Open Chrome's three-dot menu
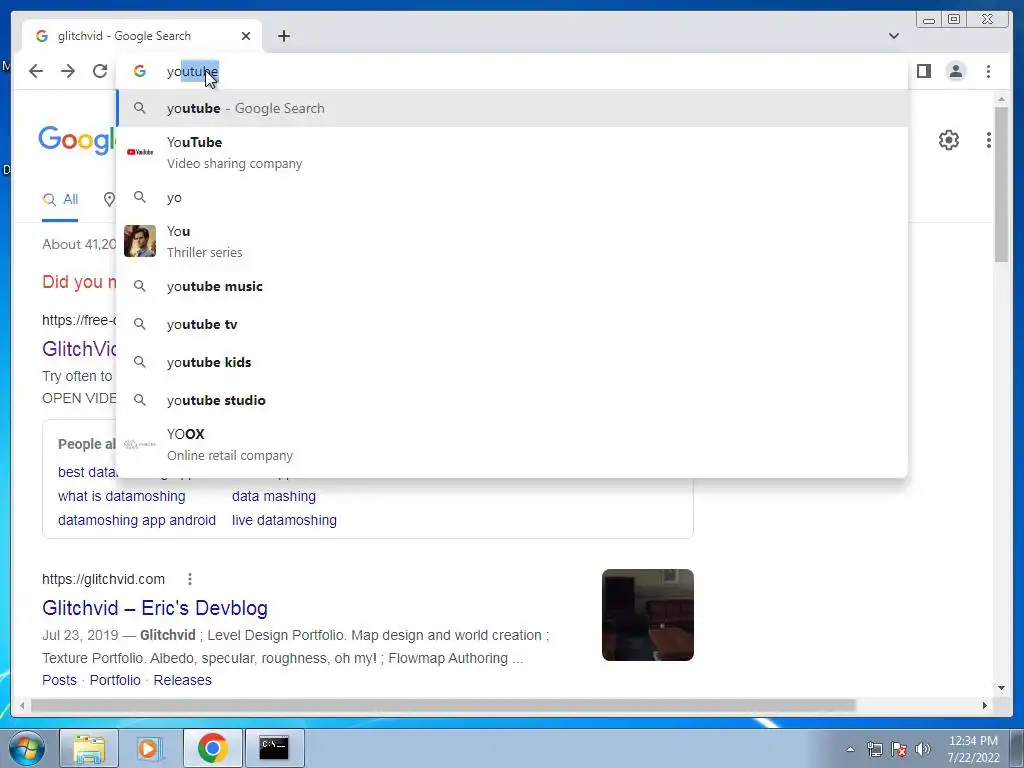The image size is (1024, 768). 988,71
